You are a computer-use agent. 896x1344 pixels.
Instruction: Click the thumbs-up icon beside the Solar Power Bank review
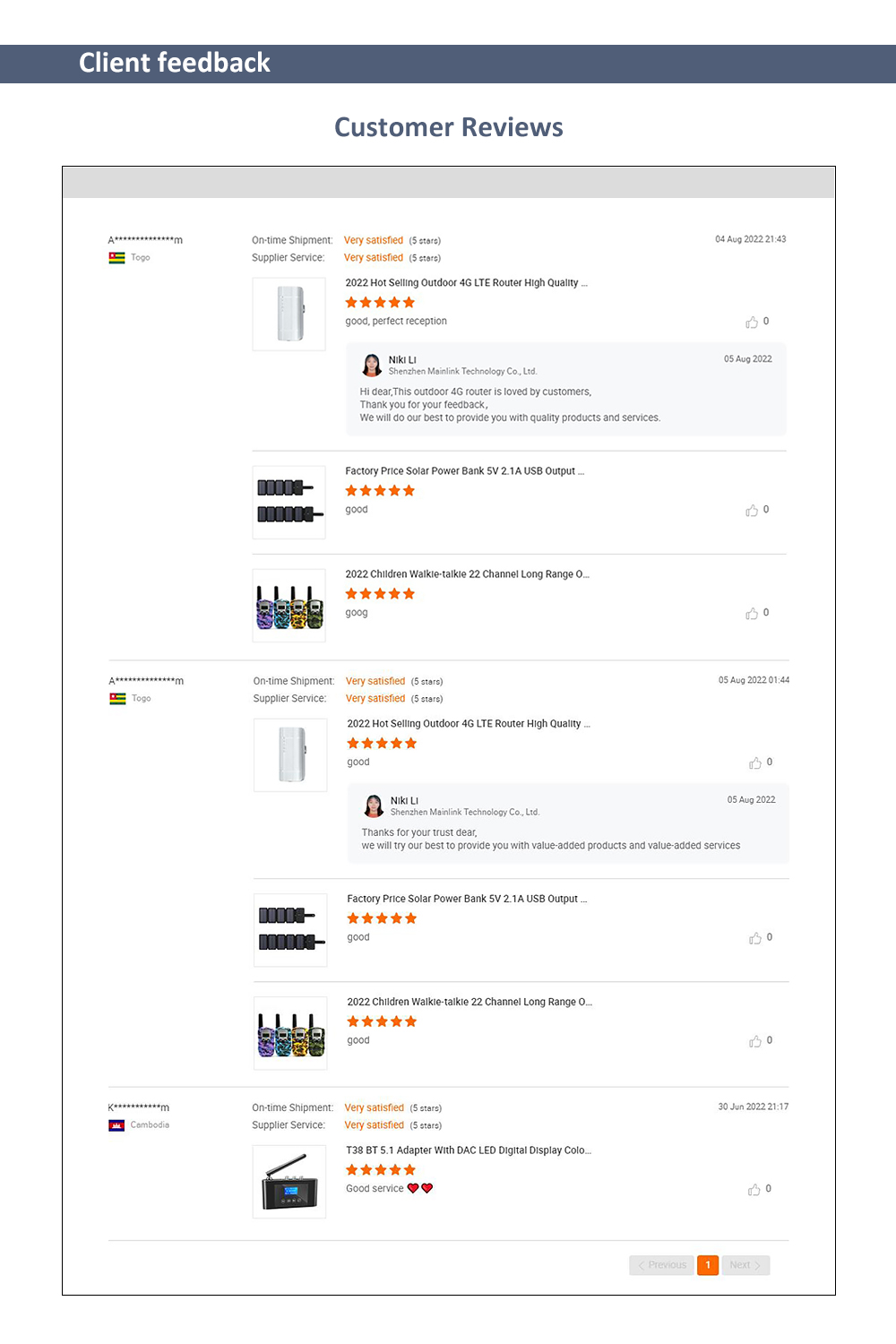pos(752,510)
